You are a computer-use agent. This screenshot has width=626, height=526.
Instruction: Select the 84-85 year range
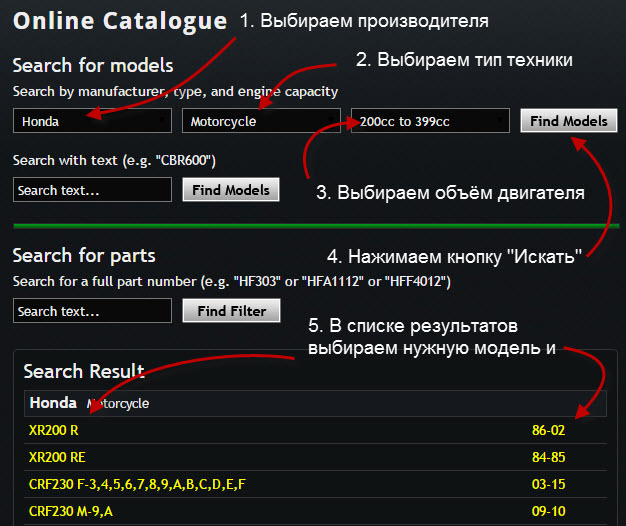(x=548, y=457)
